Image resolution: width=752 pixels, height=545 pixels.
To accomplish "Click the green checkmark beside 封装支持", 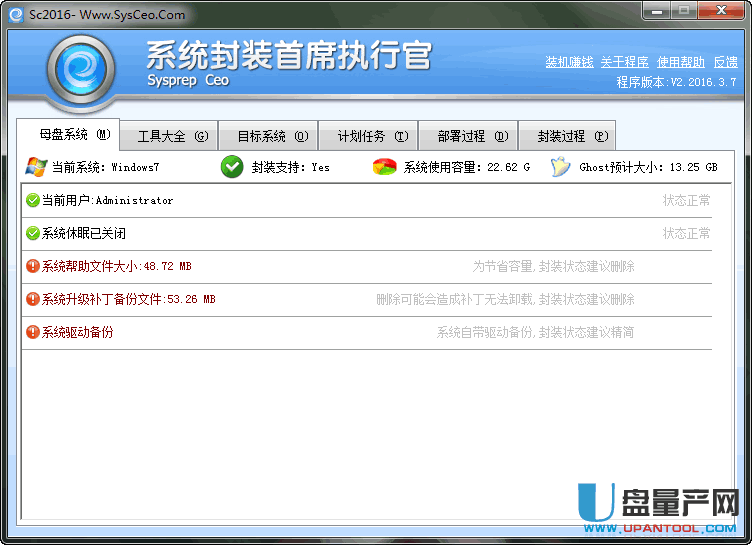I will point(232,167).
